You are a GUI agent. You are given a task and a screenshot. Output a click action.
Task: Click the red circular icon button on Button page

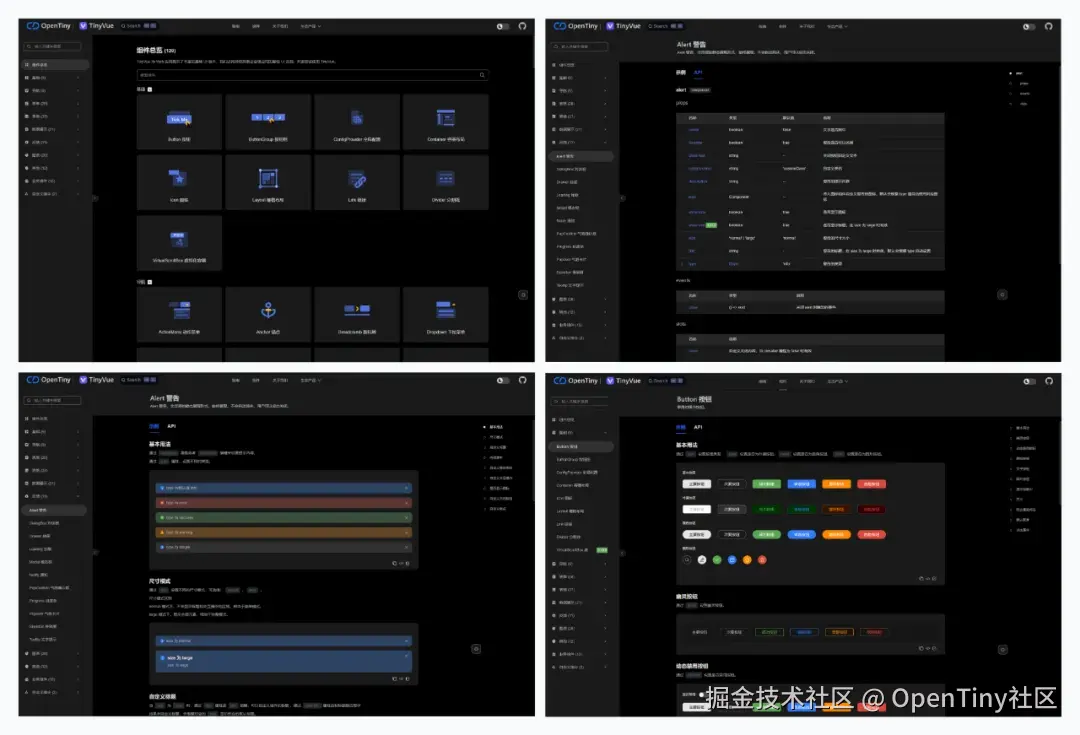(762, 560)
